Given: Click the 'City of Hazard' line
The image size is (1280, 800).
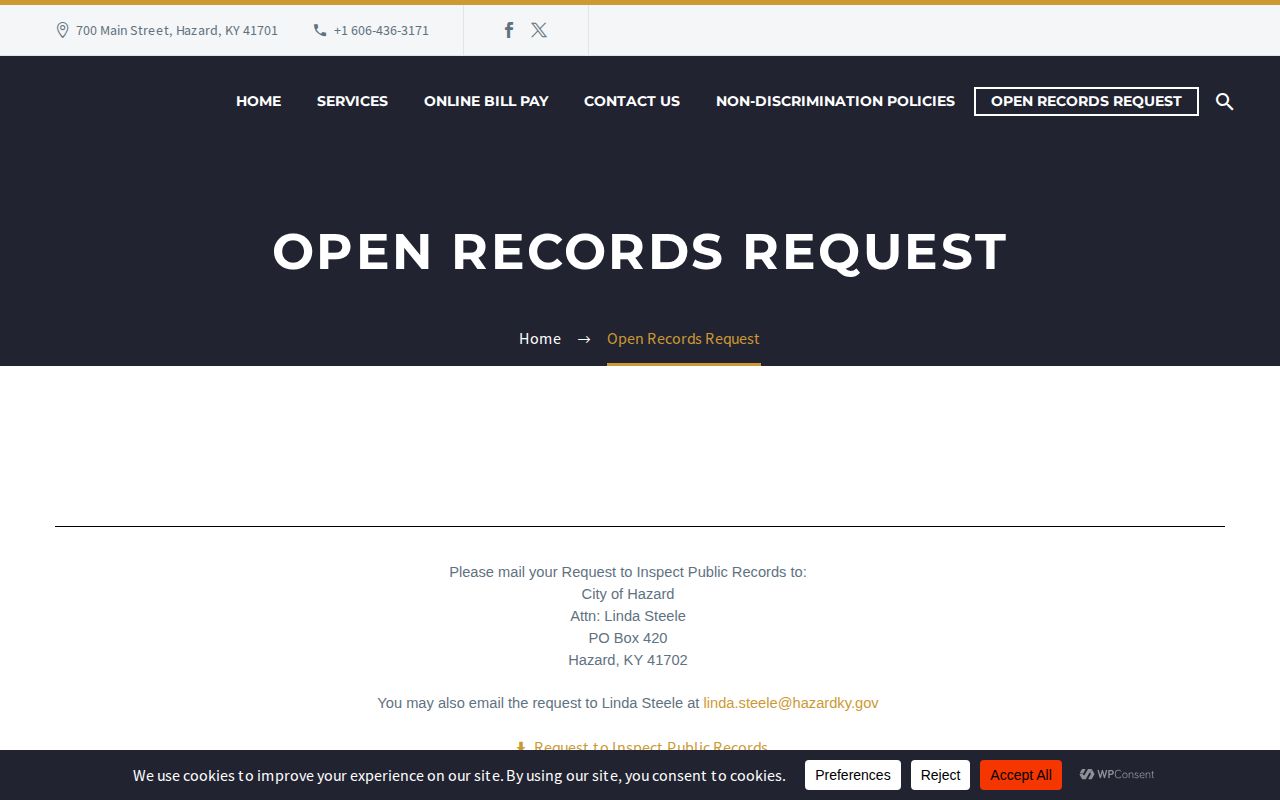Looking at the screenshot, I should 628,594.
